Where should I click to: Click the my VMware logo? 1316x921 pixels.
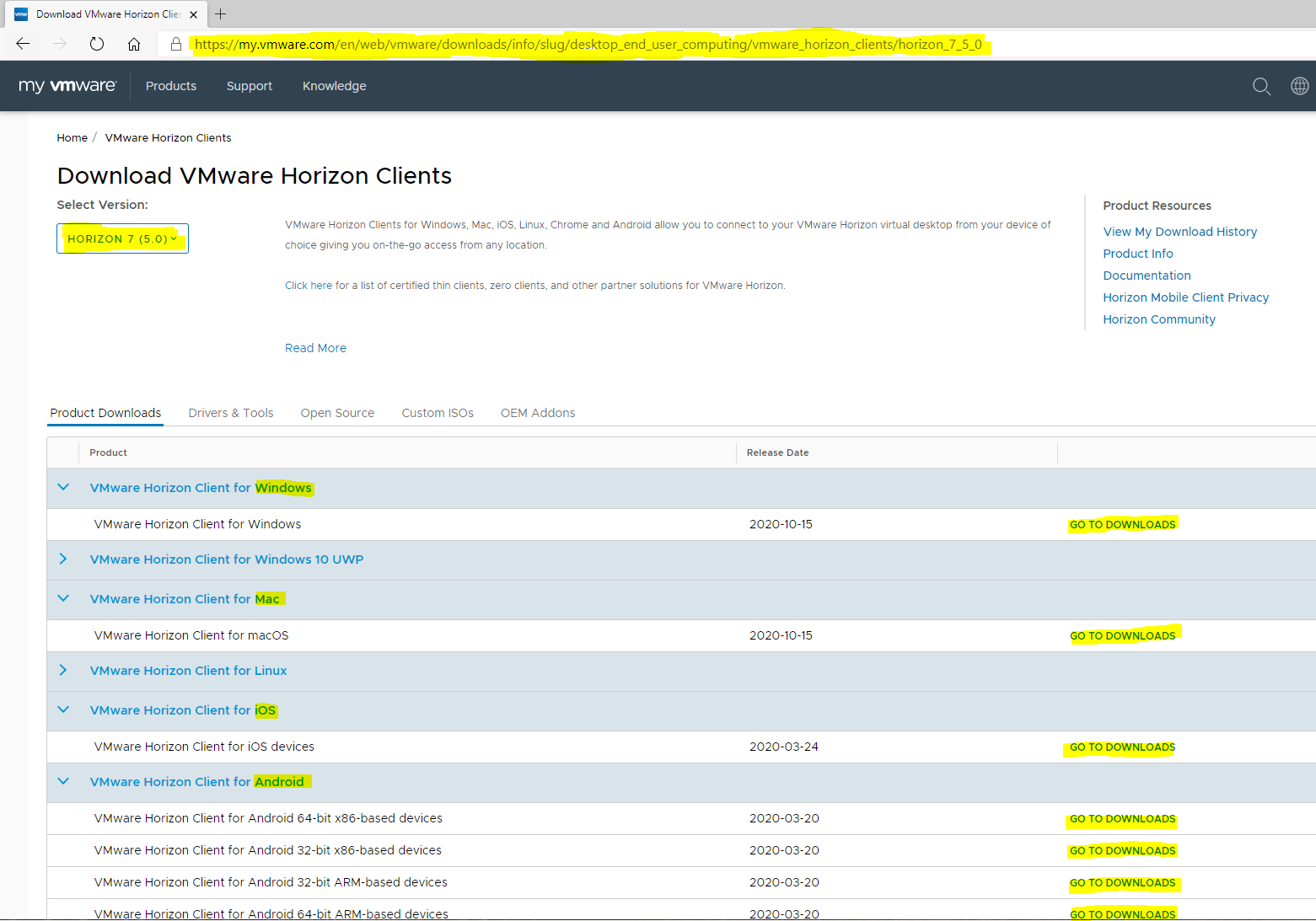[x=67, y=86]
